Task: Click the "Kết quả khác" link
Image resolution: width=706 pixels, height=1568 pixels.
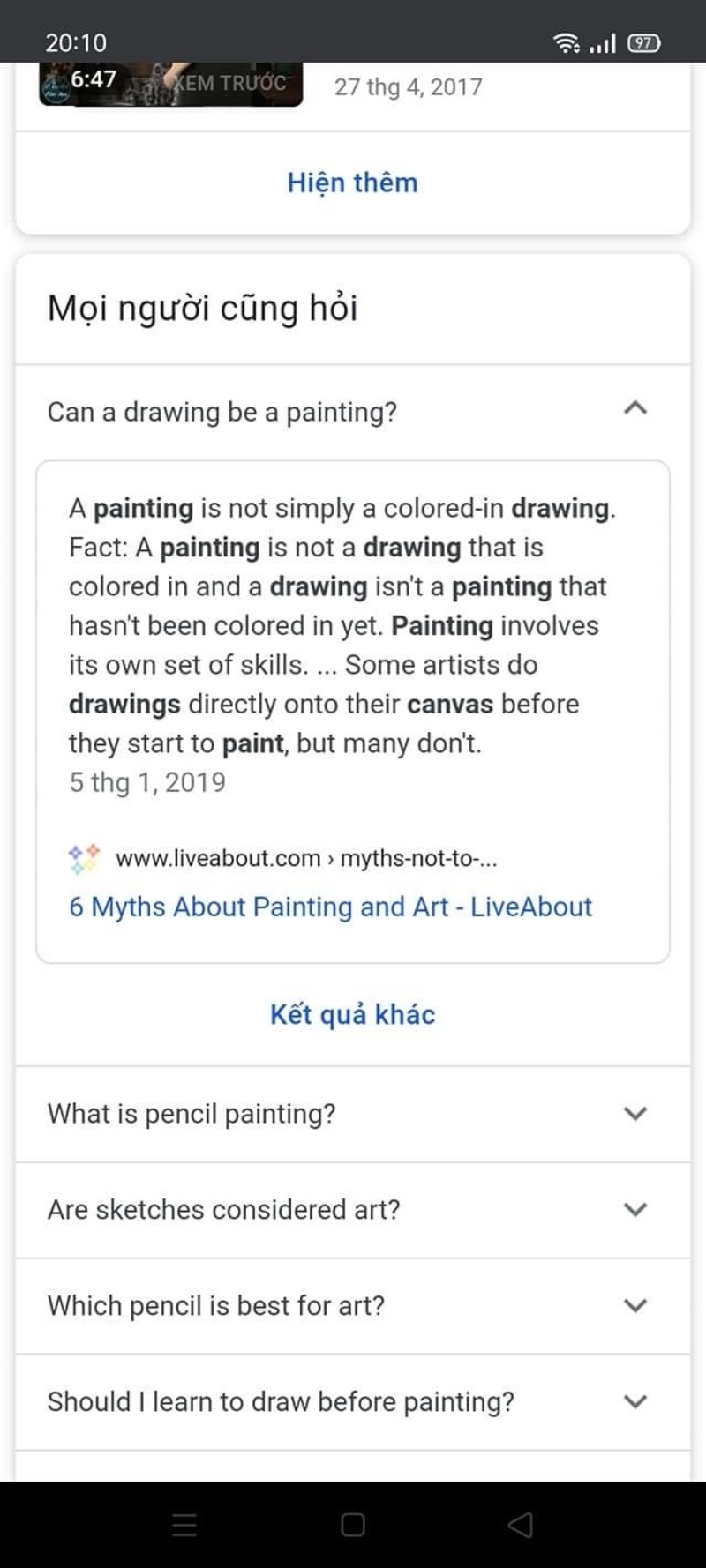Action: pos(352,1014)
